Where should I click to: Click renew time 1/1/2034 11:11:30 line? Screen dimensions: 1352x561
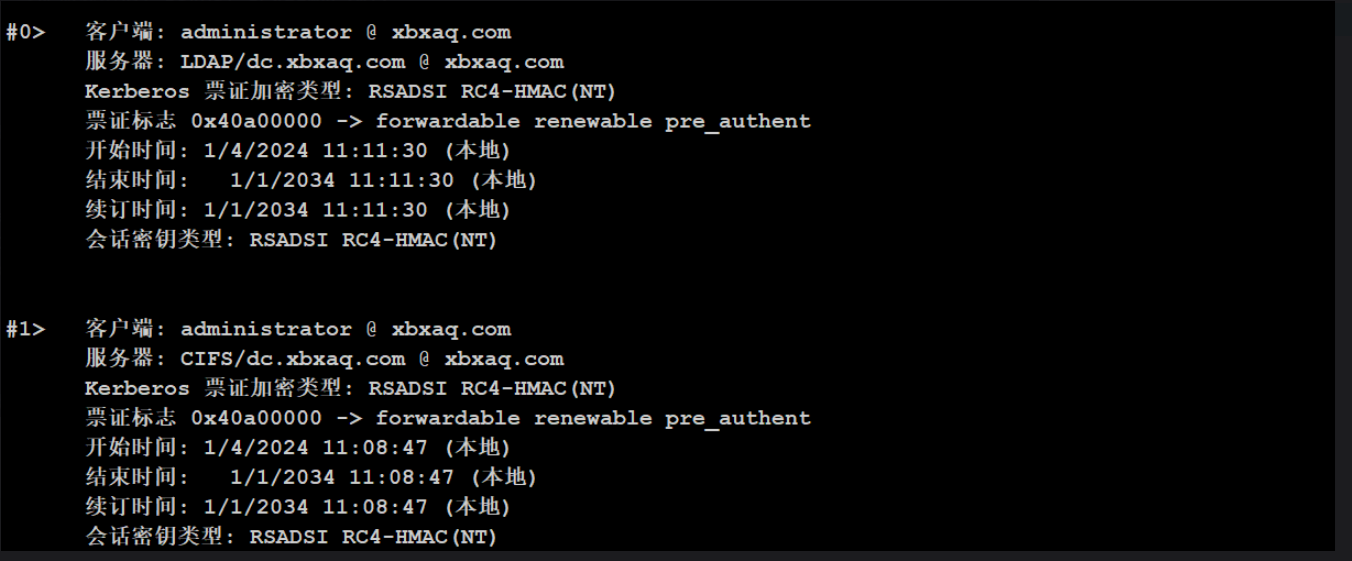point(298,210)
